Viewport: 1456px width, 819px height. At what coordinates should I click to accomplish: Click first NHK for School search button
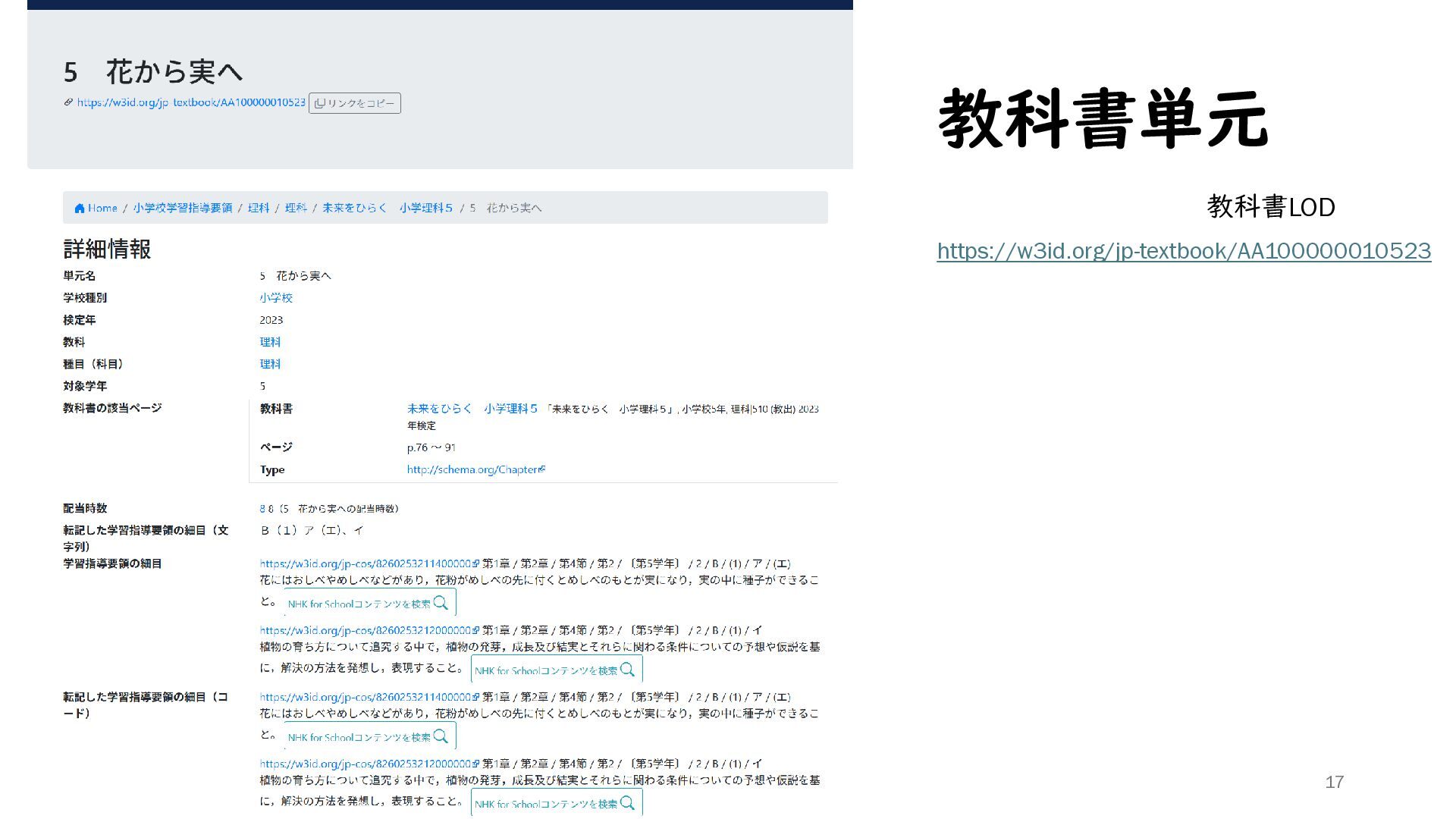(369, 604)
